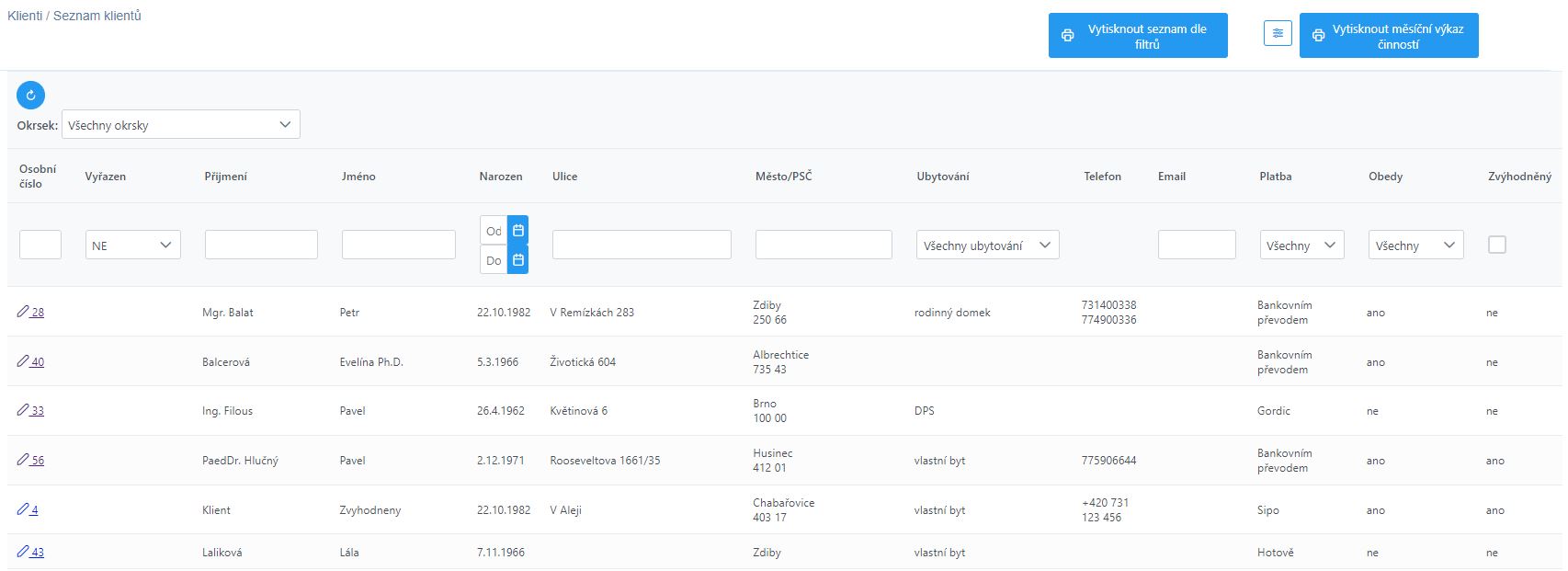
Task: Click the refresh circular arrow button
Action: click(30, 95)
